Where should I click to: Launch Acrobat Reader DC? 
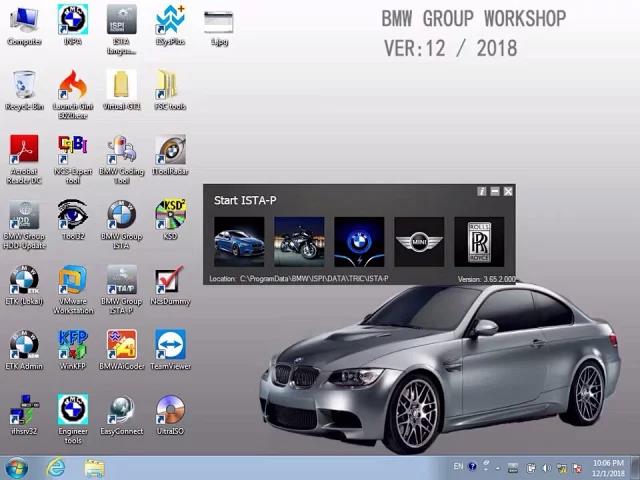click(24, 160)
